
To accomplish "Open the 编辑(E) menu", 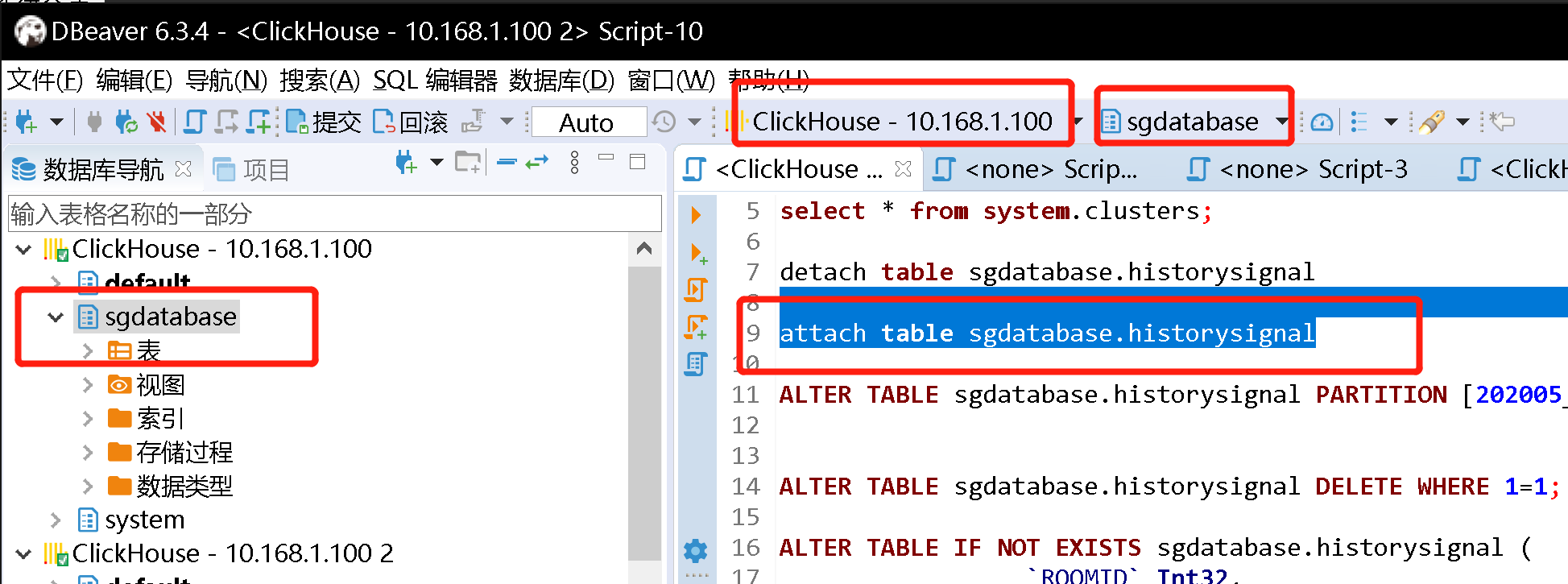I will coord(134,80).
